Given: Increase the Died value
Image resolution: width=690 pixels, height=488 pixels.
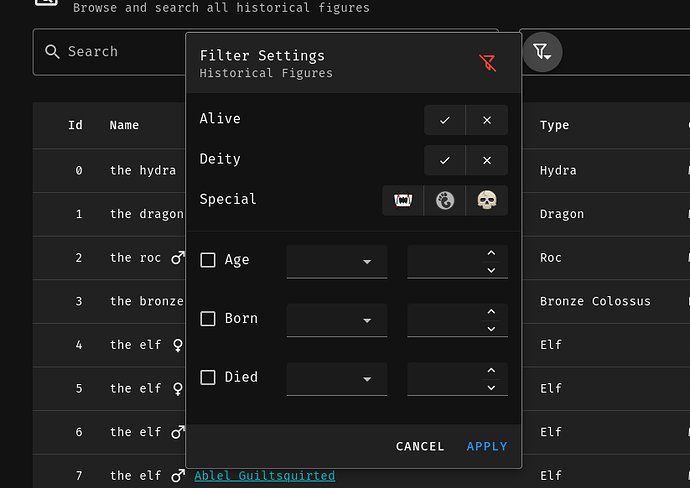Looking at the screenshot, I should click(491, 371).
